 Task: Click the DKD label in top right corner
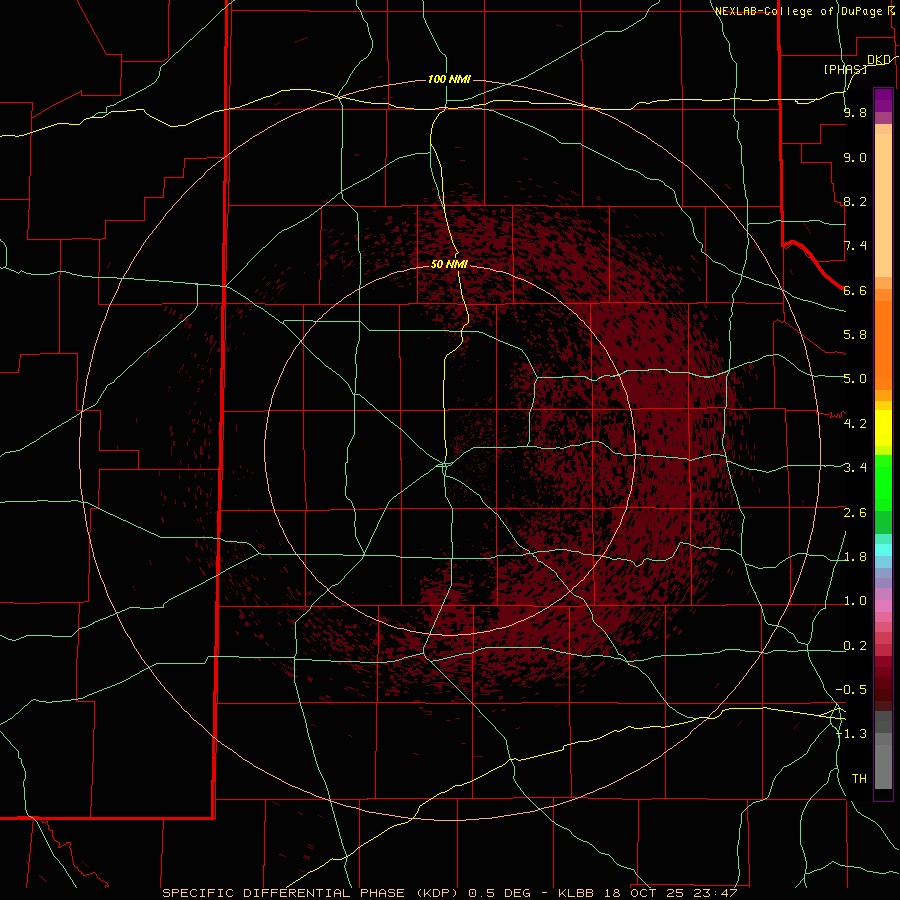click(x=878, y=59)
